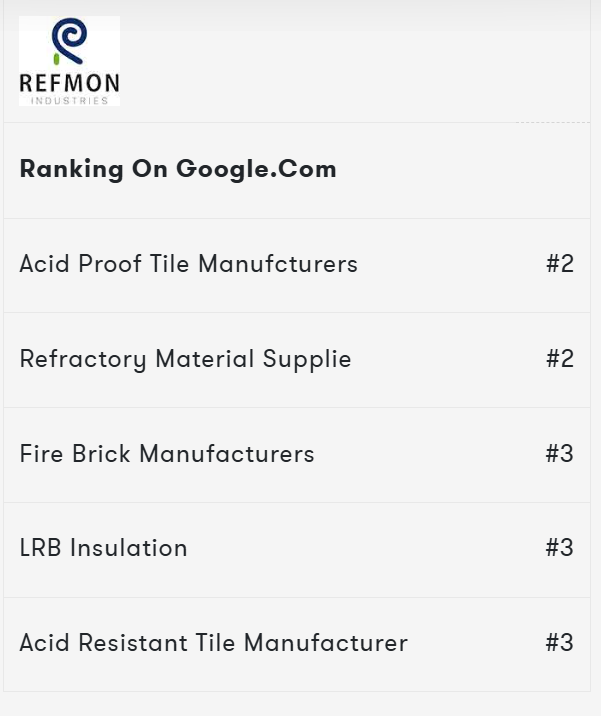Click #3 rank for Fire Brick Manufacturers
601x716 pixels.
560,454
